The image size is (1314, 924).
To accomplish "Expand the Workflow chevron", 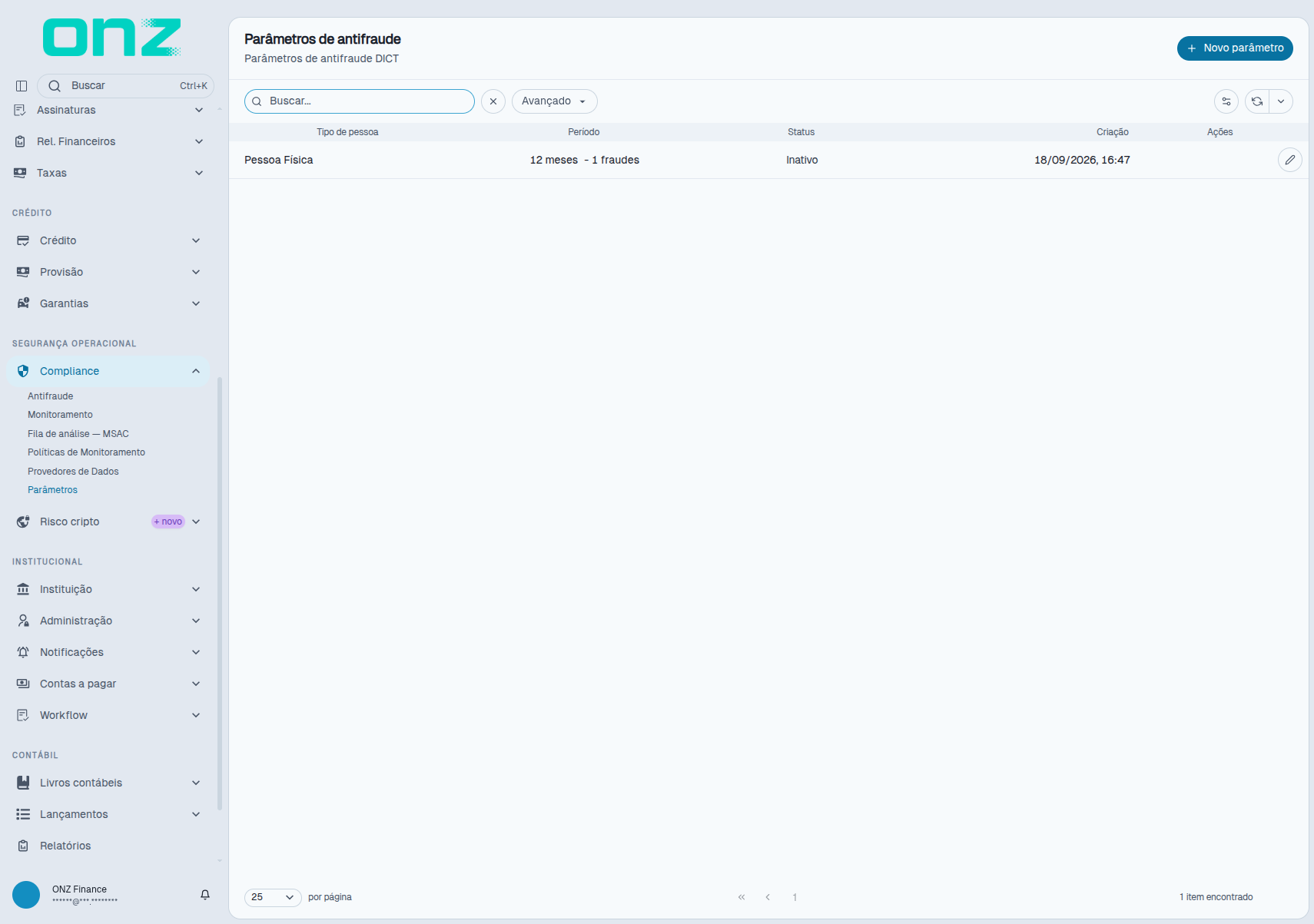I will click(x=196, y=715).
